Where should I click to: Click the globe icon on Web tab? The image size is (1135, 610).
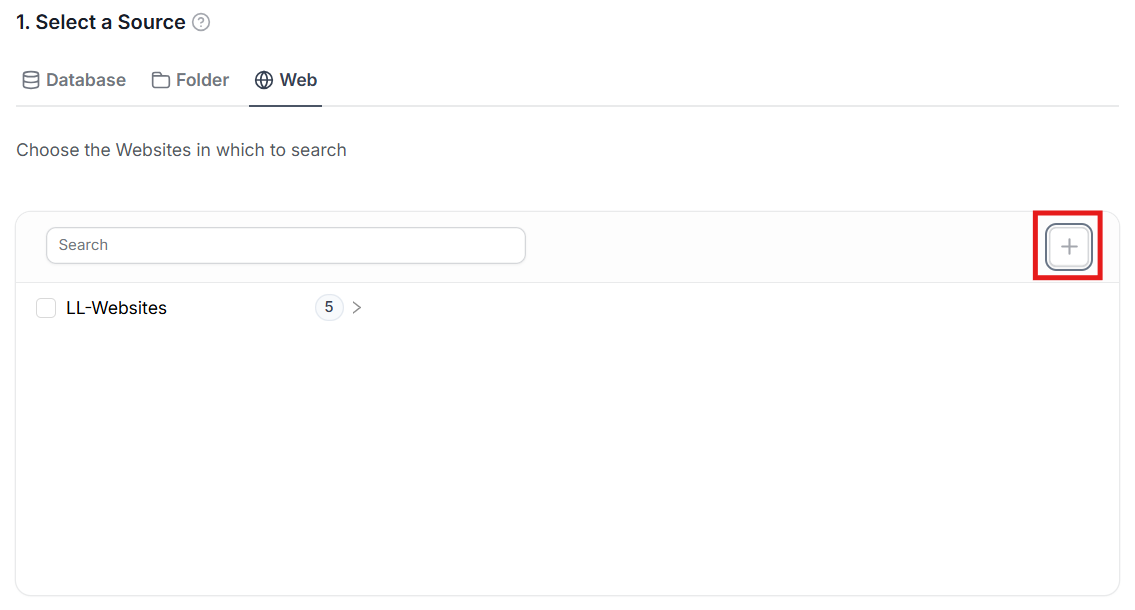(x=264, y=80)
